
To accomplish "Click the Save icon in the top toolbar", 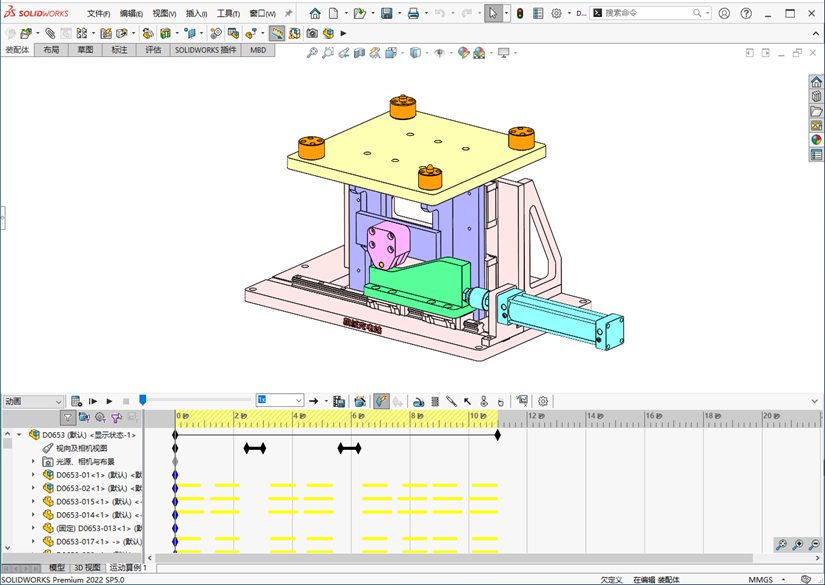I will (386, 14).
